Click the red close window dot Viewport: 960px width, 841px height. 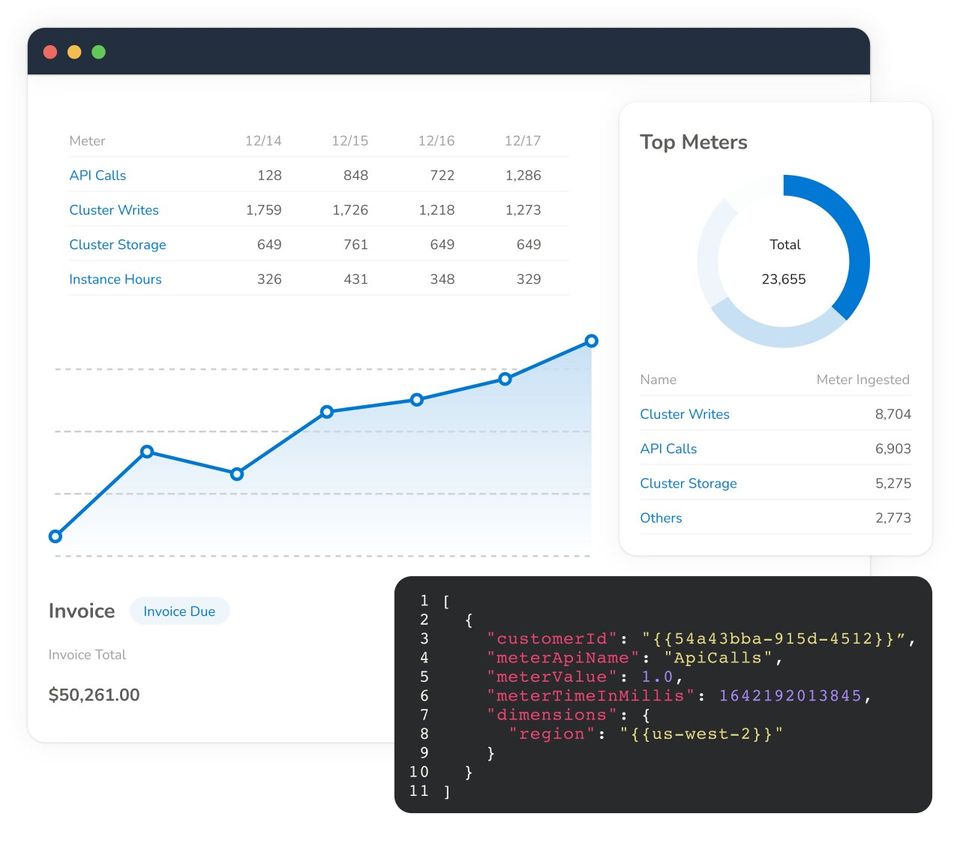click(50, 52)
